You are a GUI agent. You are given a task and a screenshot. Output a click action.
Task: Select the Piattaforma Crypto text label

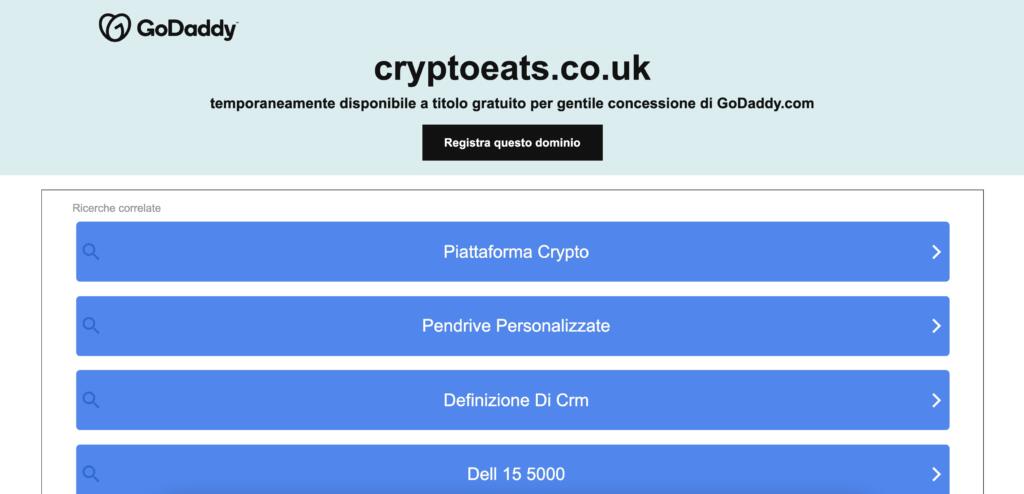click(x=516, y=252)
